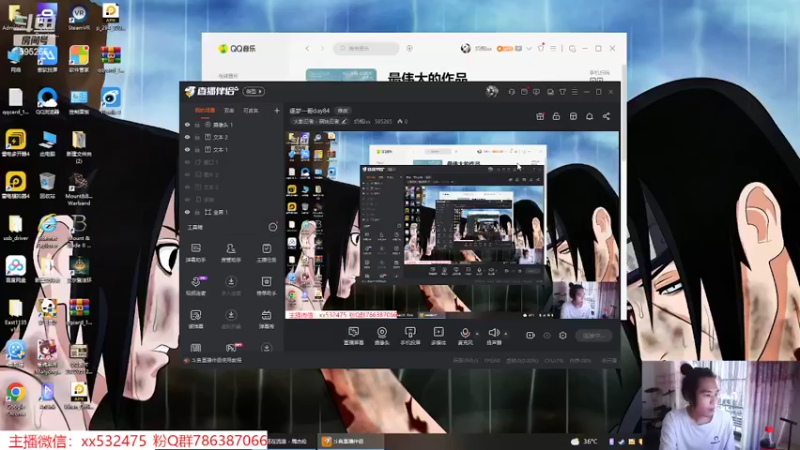This screenshot has height=450, width=800.
Task: Hide the 文本 2 layer
Action: coord(187,137)
